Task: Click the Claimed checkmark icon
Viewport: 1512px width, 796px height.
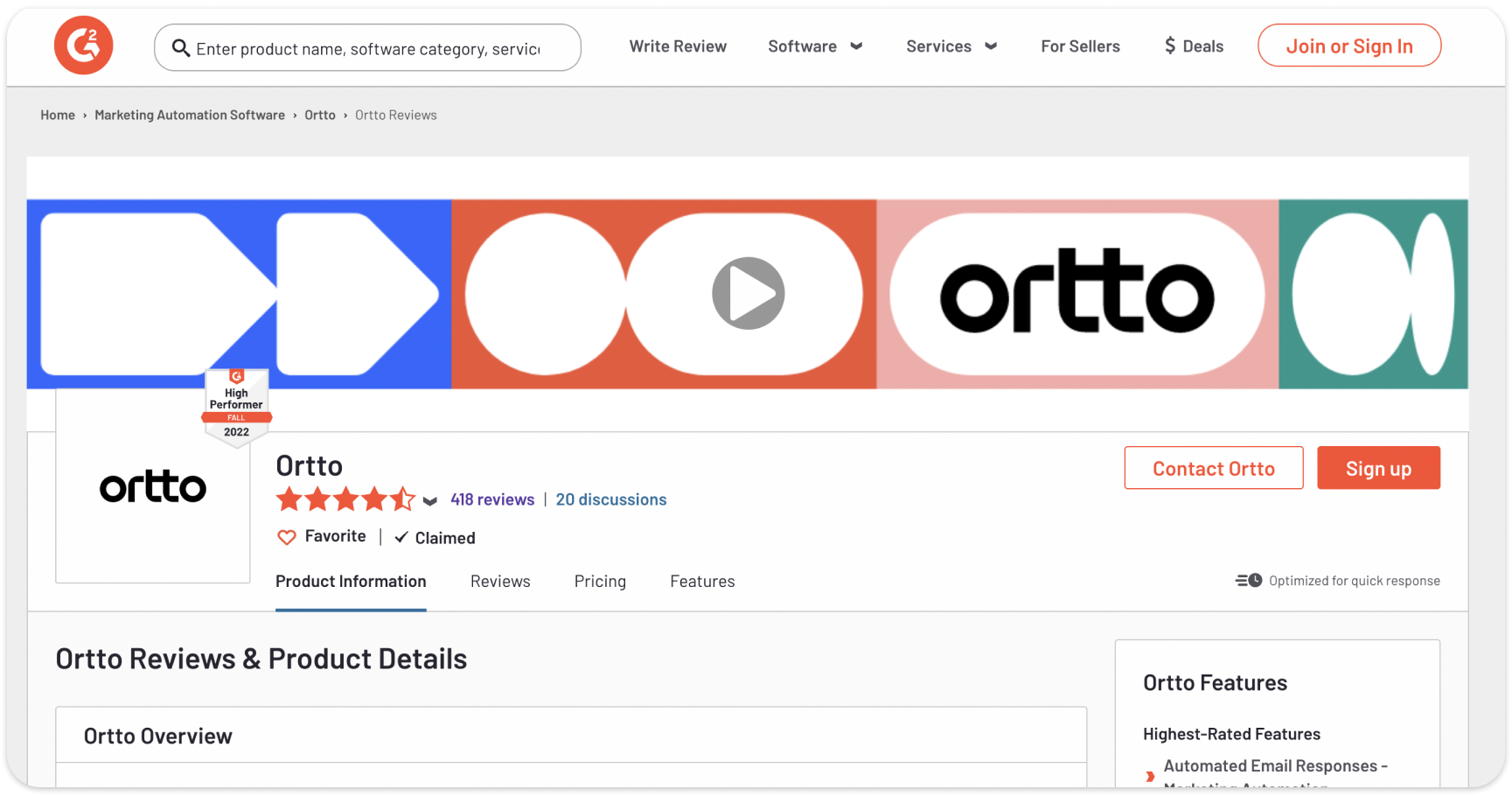Action: tap(401, 537)
